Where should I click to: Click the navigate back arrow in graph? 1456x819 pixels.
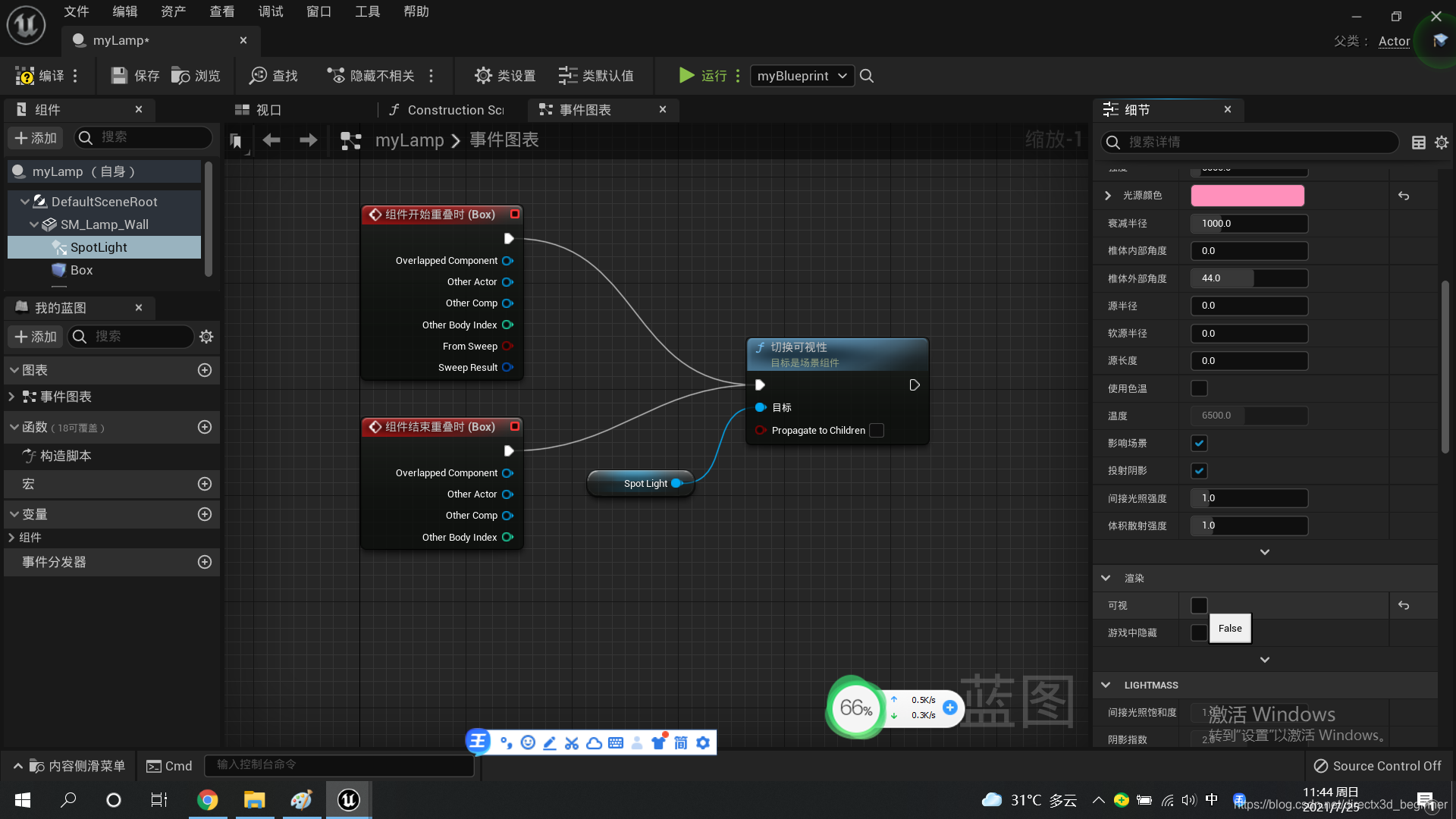pyautogui.click(x=271, y=140)
